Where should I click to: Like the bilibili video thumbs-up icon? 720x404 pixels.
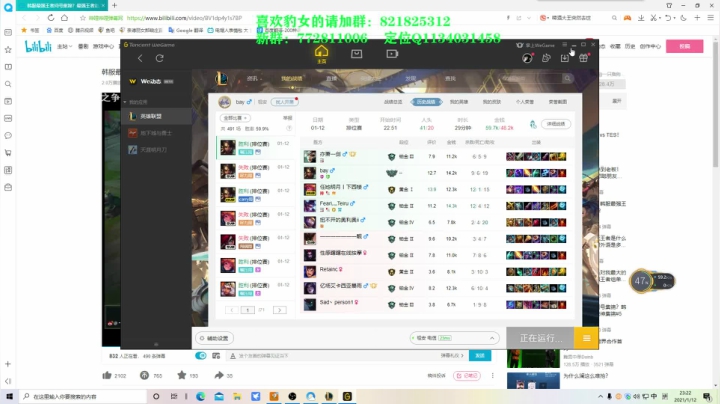(x=107, y=376)
